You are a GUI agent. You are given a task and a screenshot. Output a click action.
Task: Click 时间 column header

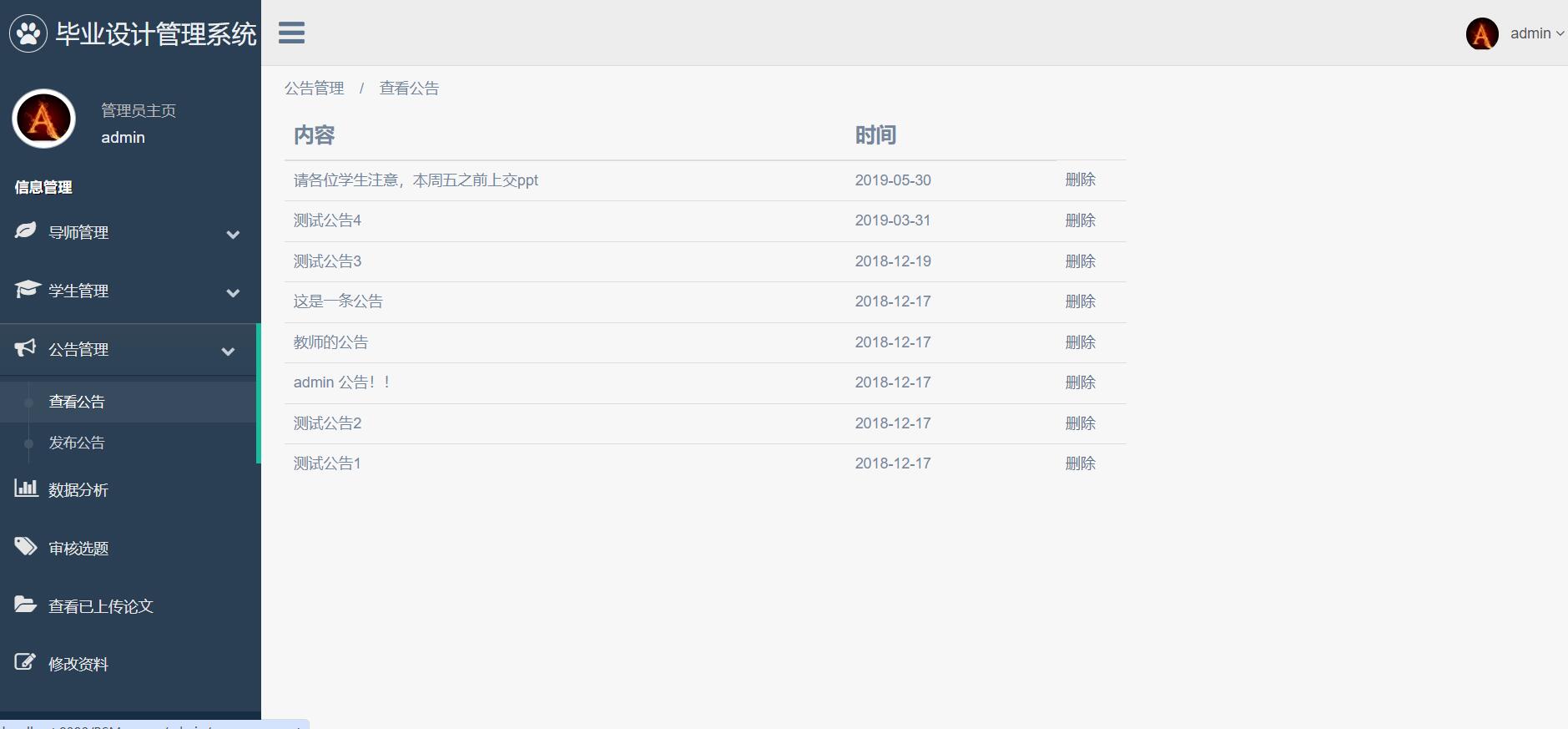coord(875,135)
